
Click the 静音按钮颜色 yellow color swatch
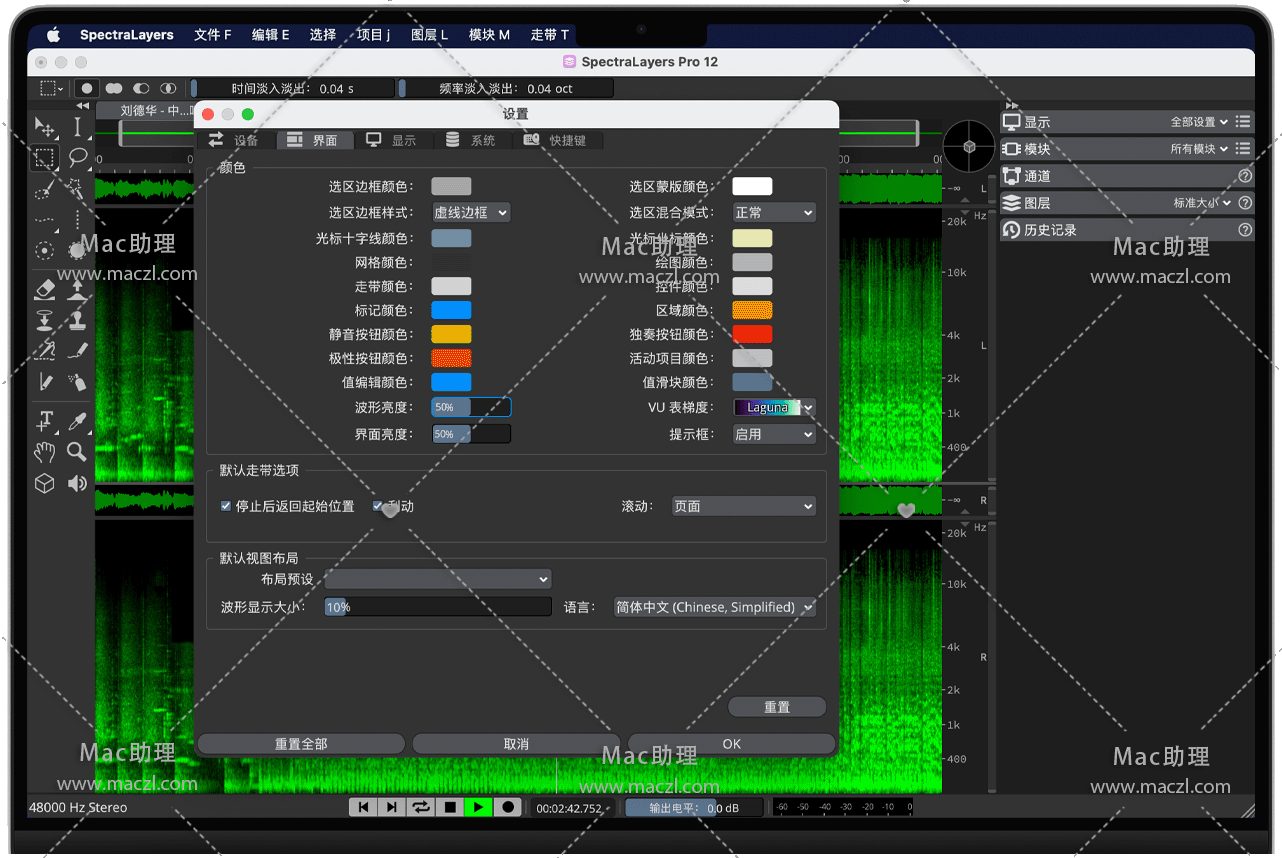point(451,334)
